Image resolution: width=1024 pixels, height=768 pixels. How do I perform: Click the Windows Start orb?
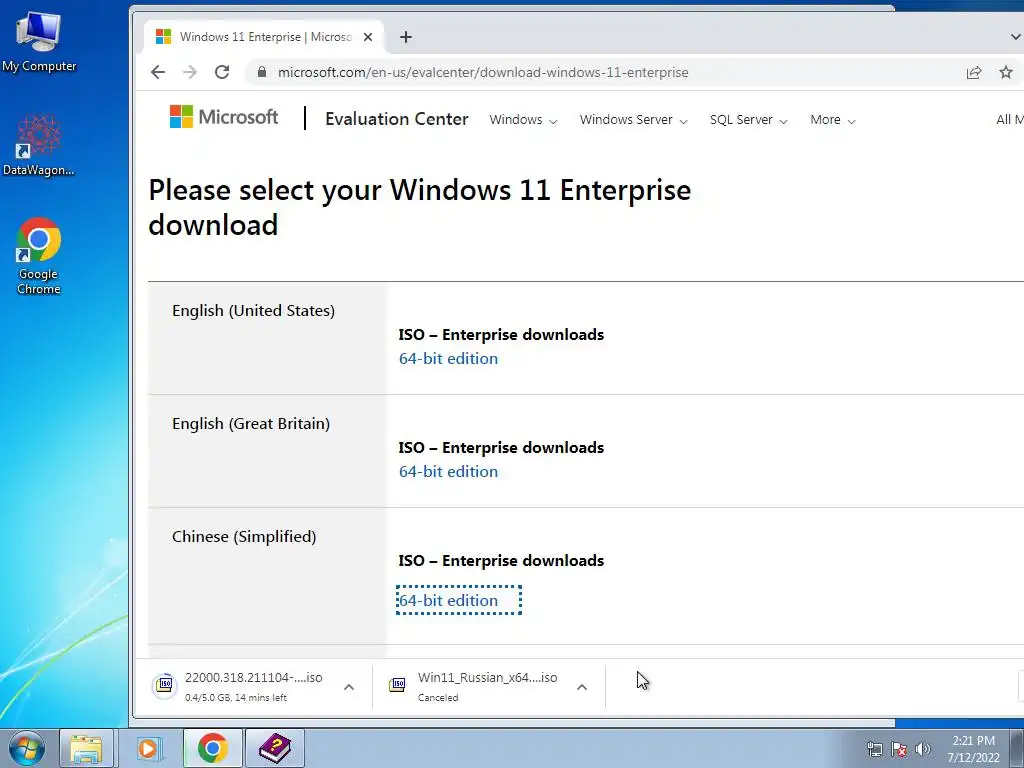[x=27, y=748]
